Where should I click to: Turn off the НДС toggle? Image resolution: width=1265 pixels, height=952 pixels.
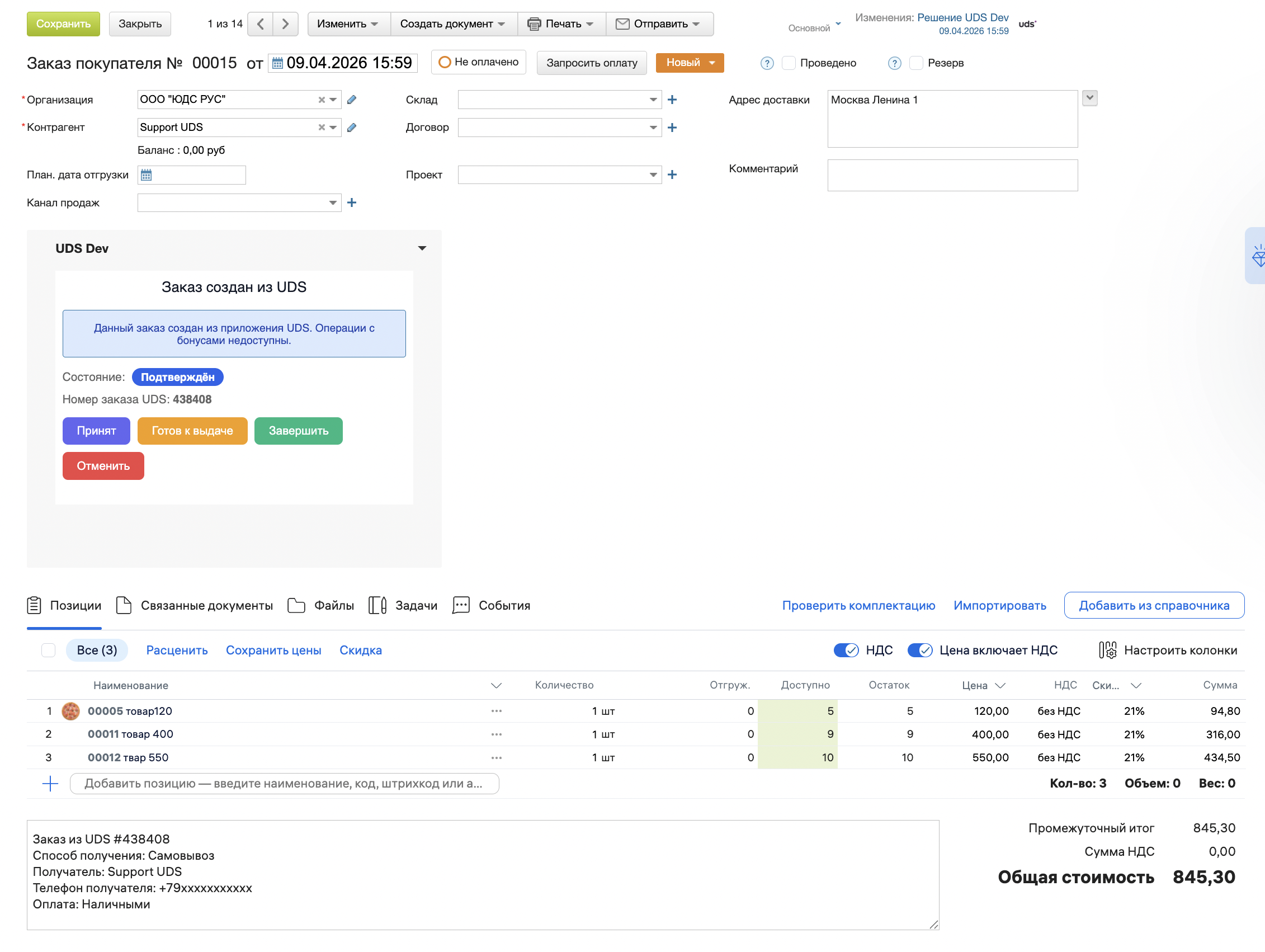point(846,651)
